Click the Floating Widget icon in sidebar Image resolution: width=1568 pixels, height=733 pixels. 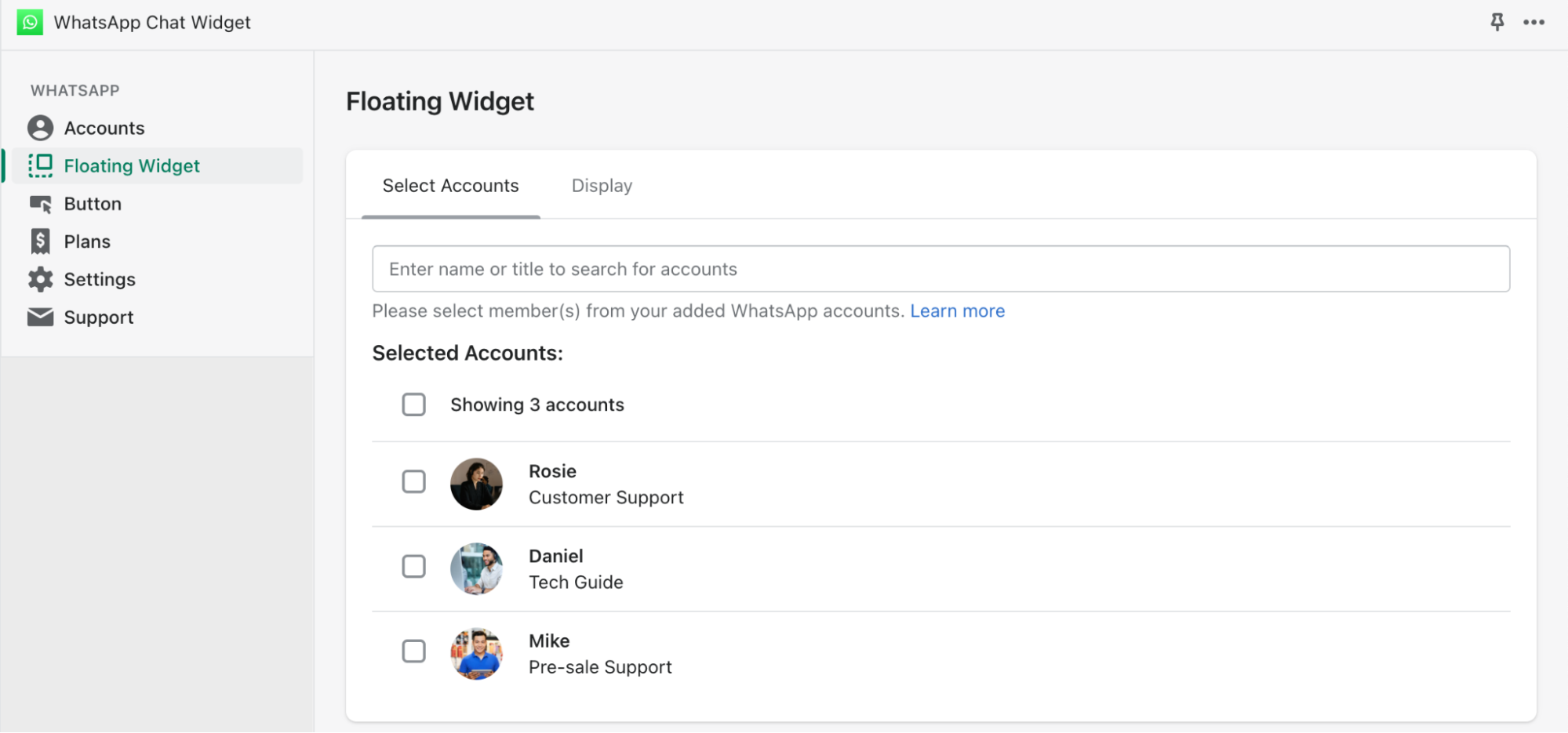[x=40, y=165]
